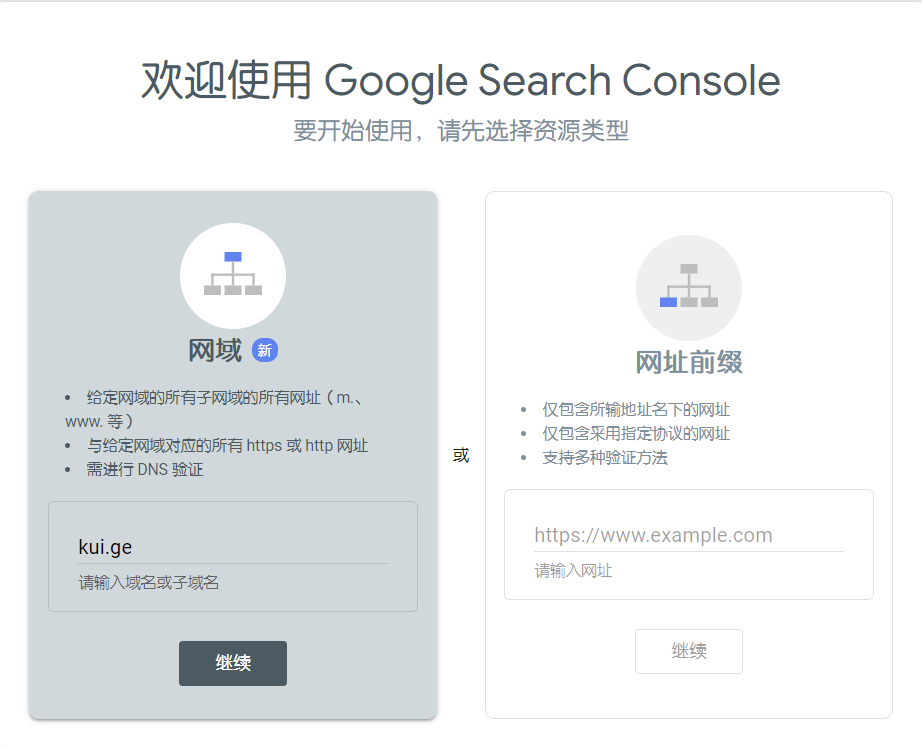The height and width of the screenshot is (749, 922).
Task: Click the 需进行 DNS 验证 bullet text
Action: click(145, 470)
